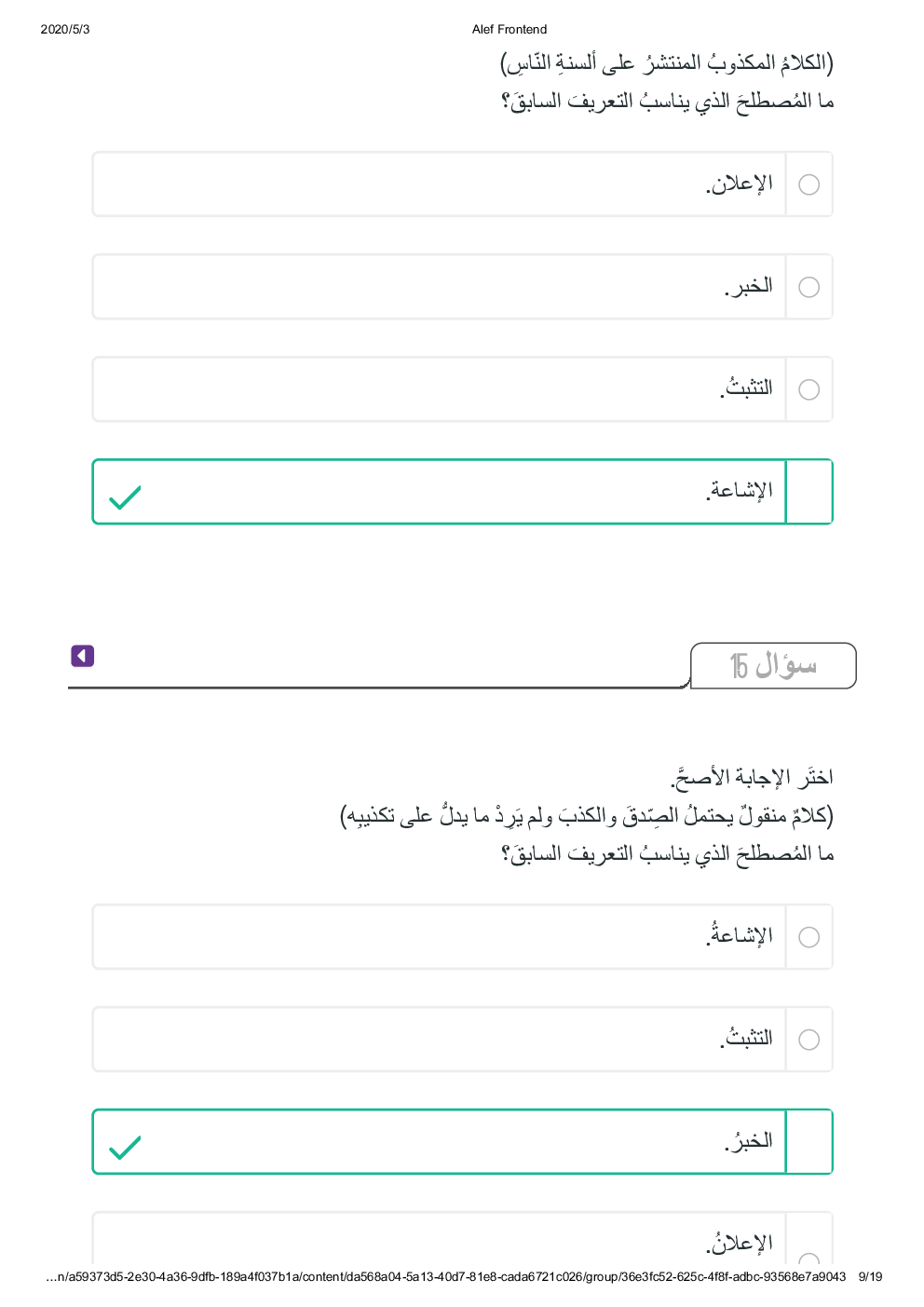Choose the التثبت radio button before question 15
Screen dimensions: 924x1307
click(809, 389)
